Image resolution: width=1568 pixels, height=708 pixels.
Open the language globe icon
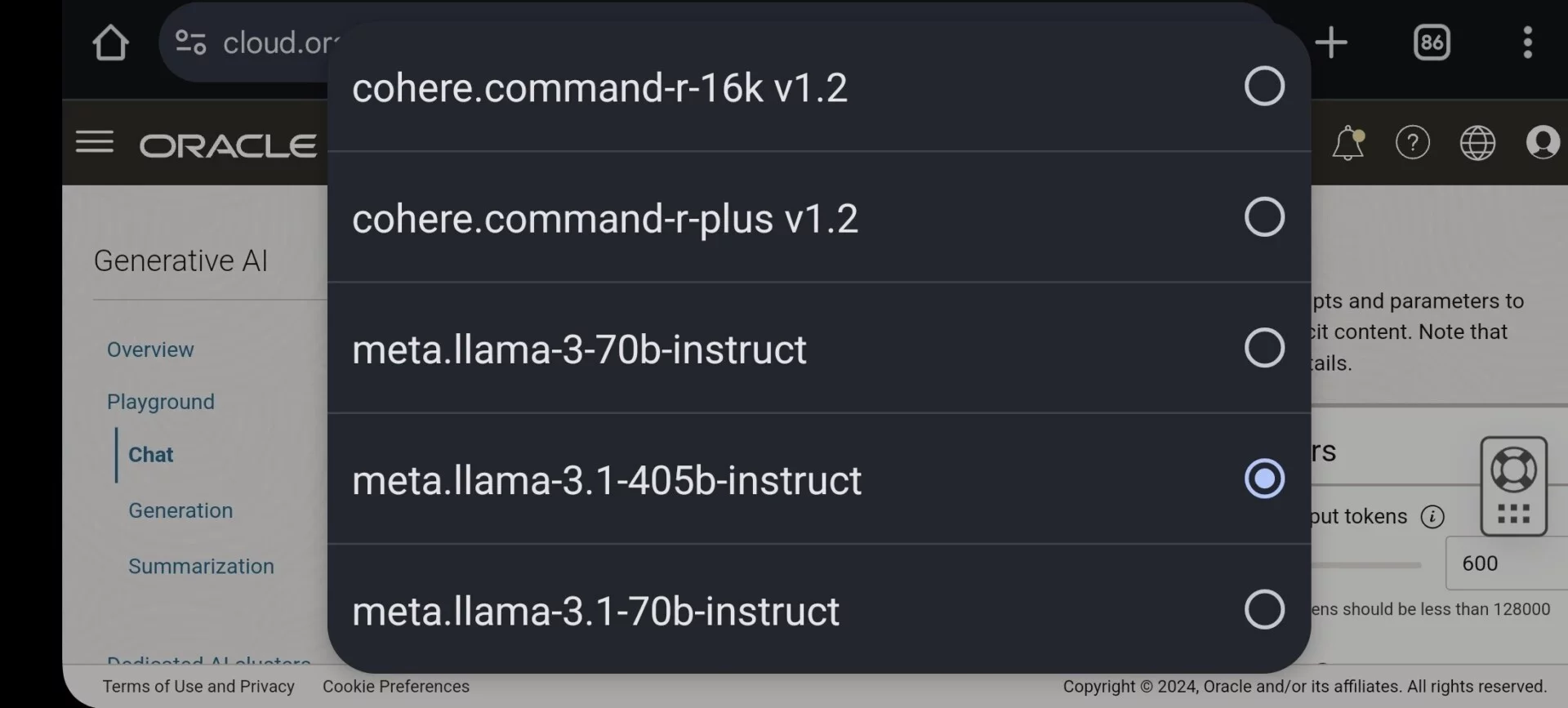(1477, 143)
